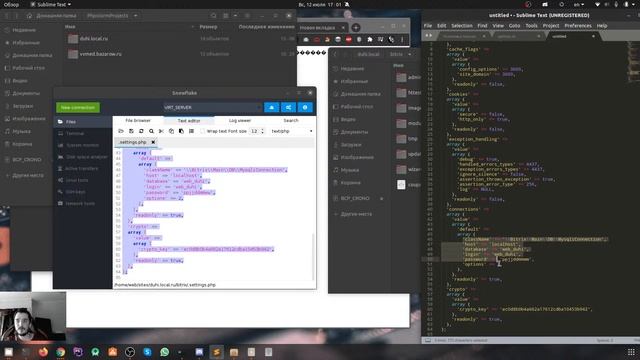Open Skype from the dock
Screen dimensions: 640x360
click(x=147, y=352)
